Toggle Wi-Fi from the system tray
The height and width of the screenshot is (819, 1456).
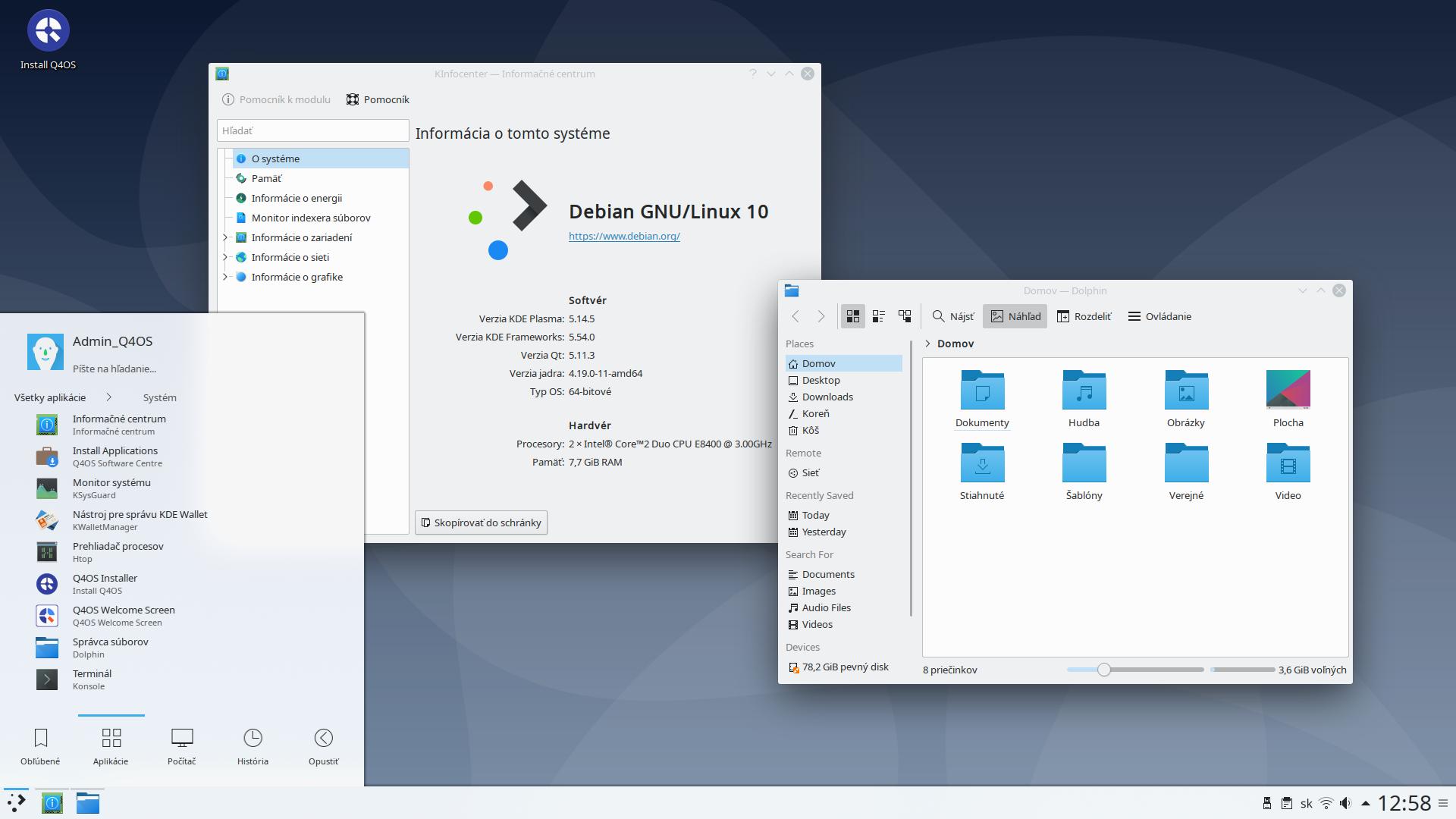coord(1326,802)
